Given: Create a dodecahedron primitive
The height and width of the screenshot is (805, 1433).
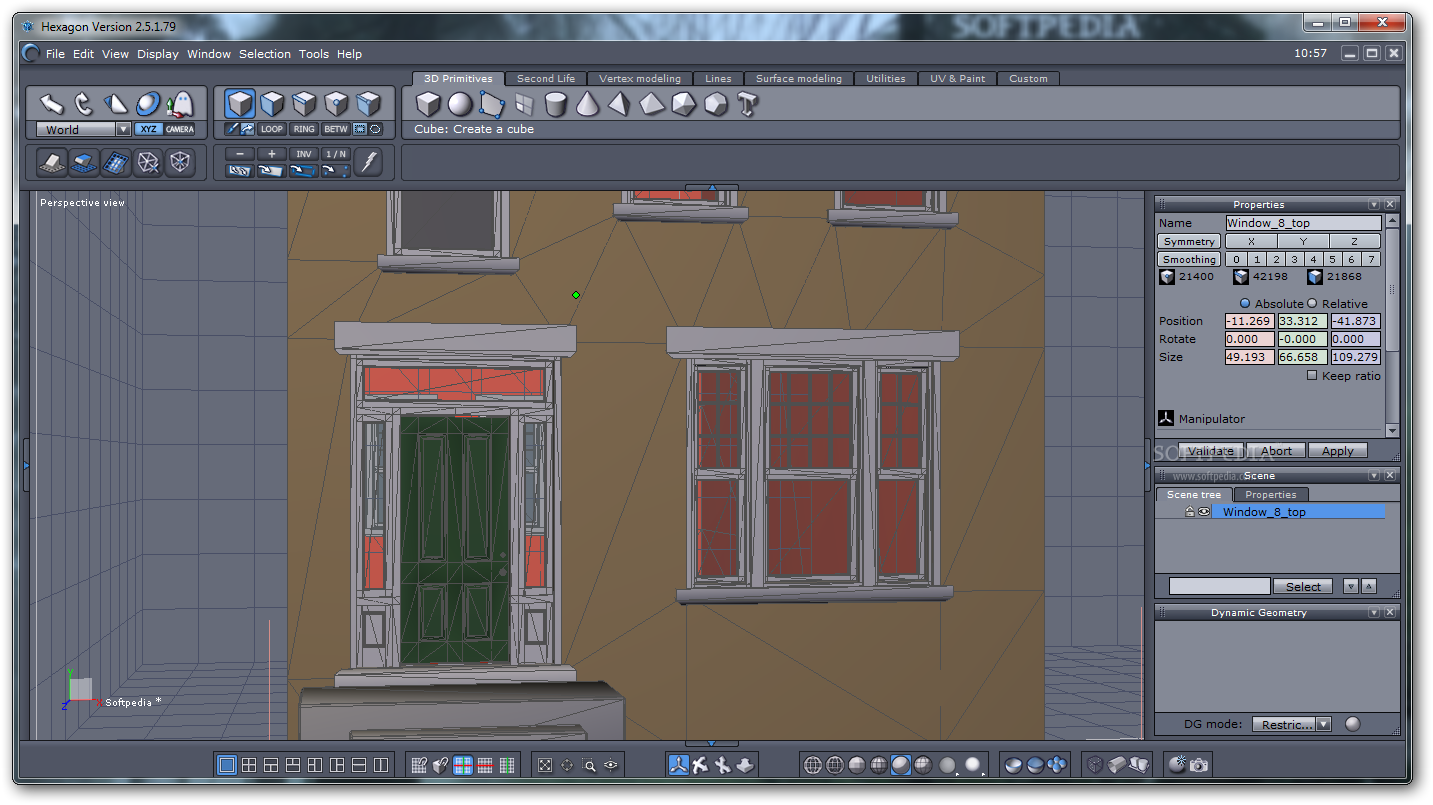Looking at the screenshot, I should click(x=716, y=104).
